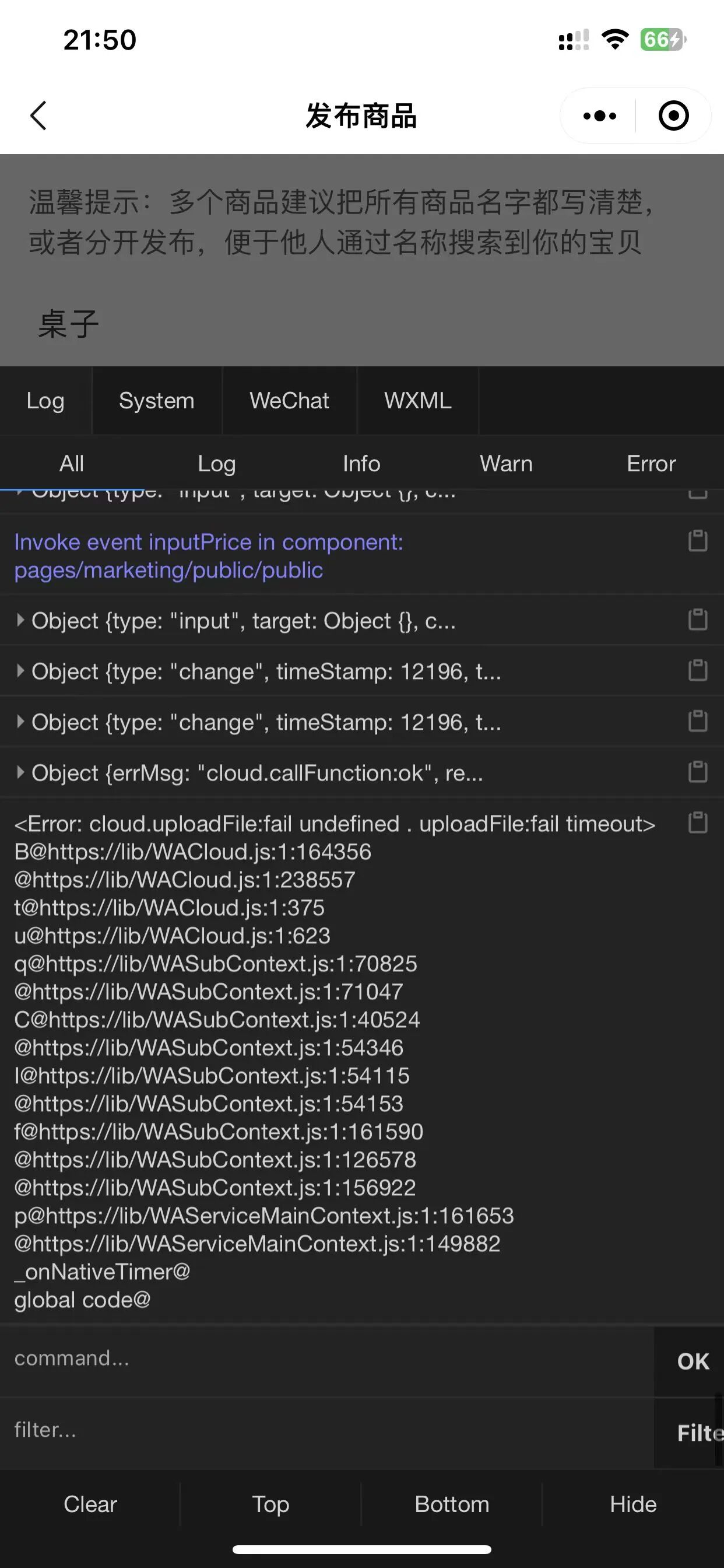The height and width of the screenshot is (1568, 724).
Task: Tap the back arrow icon
Action: pyautogui.click(x=38, y=116)
